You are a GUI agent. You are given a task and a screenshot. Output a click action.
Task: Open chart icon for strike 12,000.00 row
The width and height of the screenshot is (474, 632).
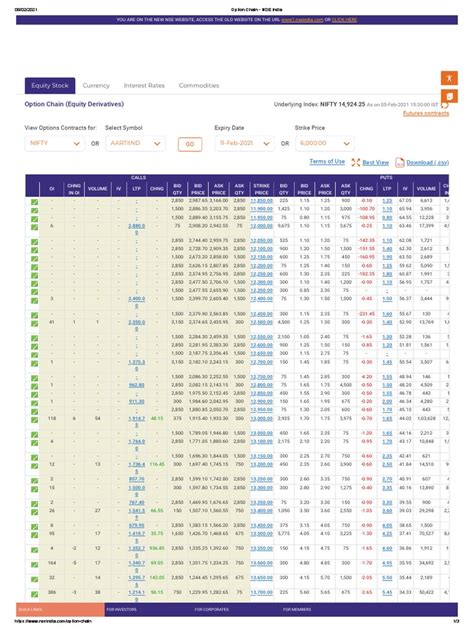point(35,227)
